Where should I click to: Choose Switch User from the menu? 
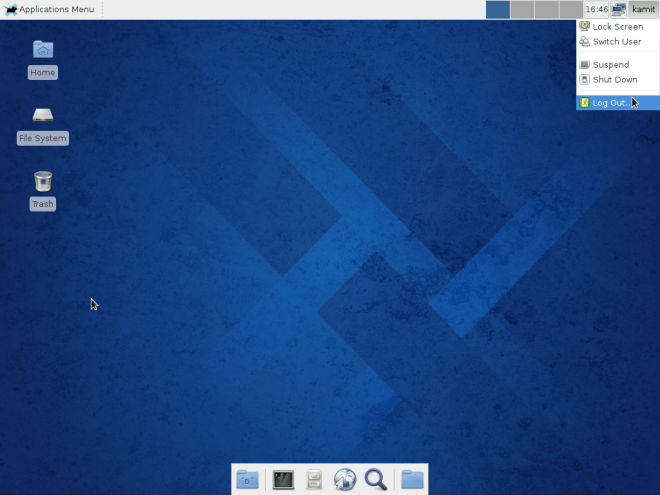click(x=617, y=42)
